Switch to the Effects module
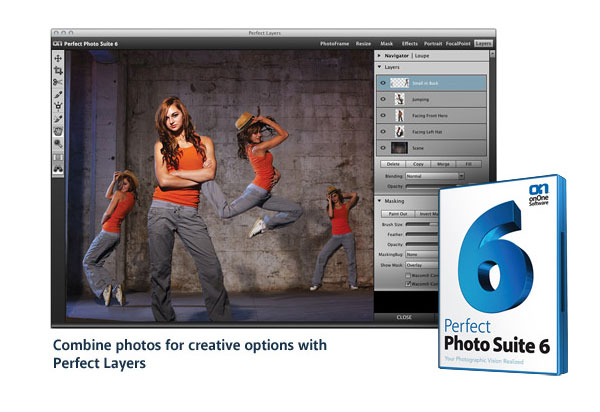This screenshot has width=600, height=412. pos(410,44)
